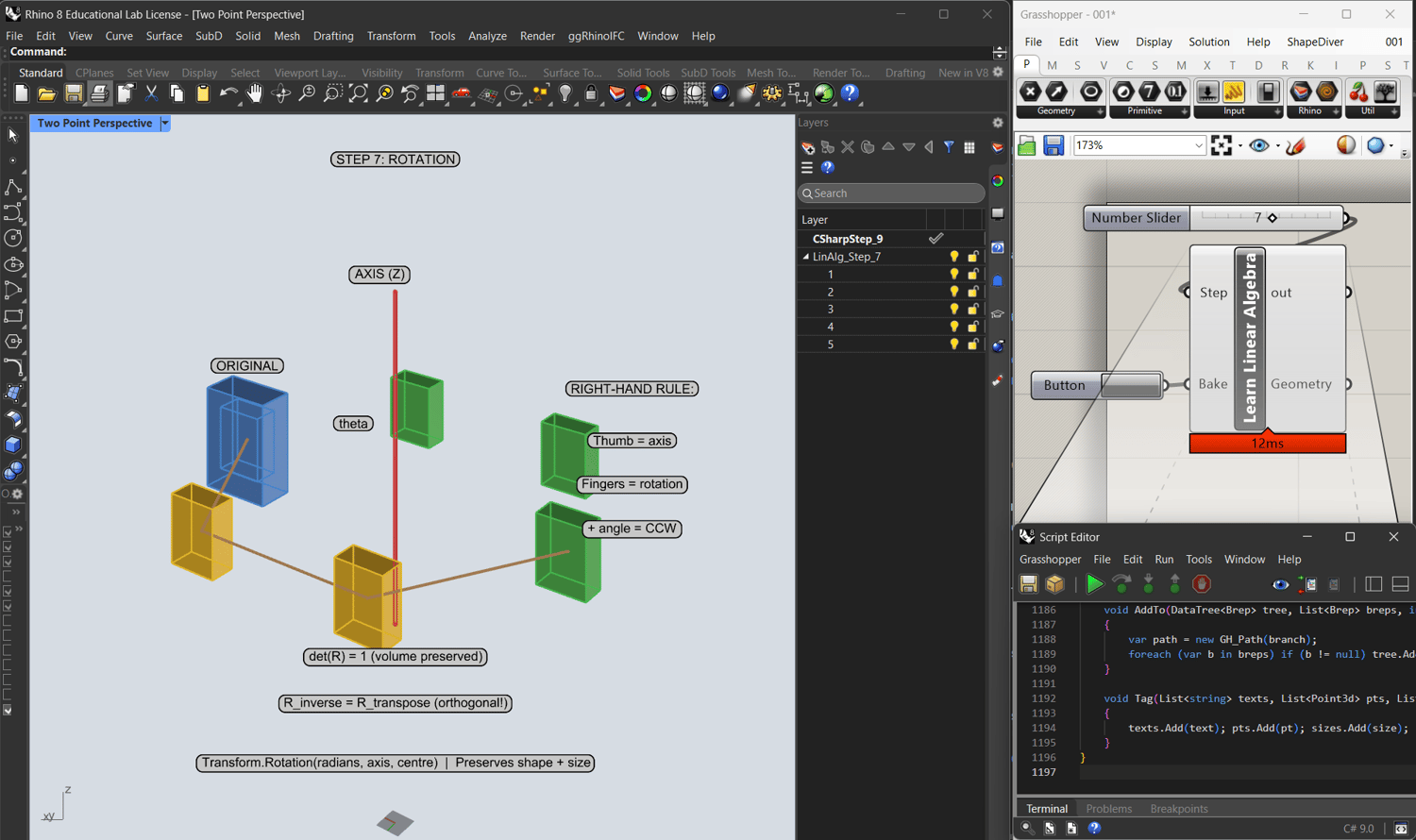Click the Pan hand tool in toolbar
The image size is (1416, 840).
point(254,93)
